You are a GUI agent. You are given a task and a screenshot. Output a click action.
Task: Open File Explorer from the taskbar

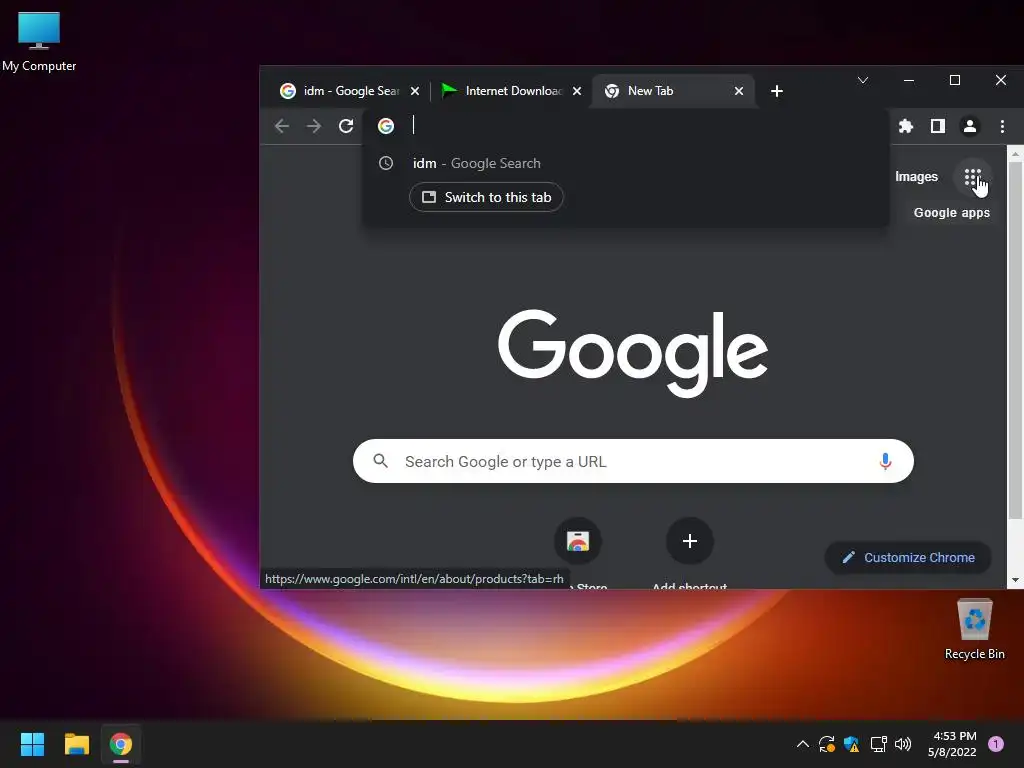[x=76, y=744]
